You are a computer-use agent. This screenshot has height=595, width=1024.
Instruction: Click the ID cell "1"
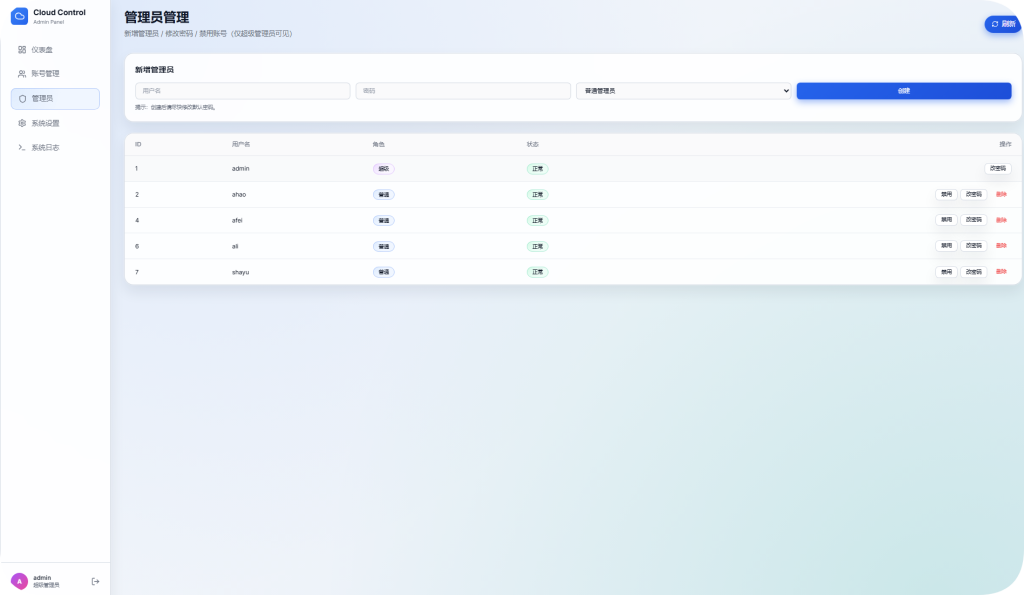tap(136, 169)
